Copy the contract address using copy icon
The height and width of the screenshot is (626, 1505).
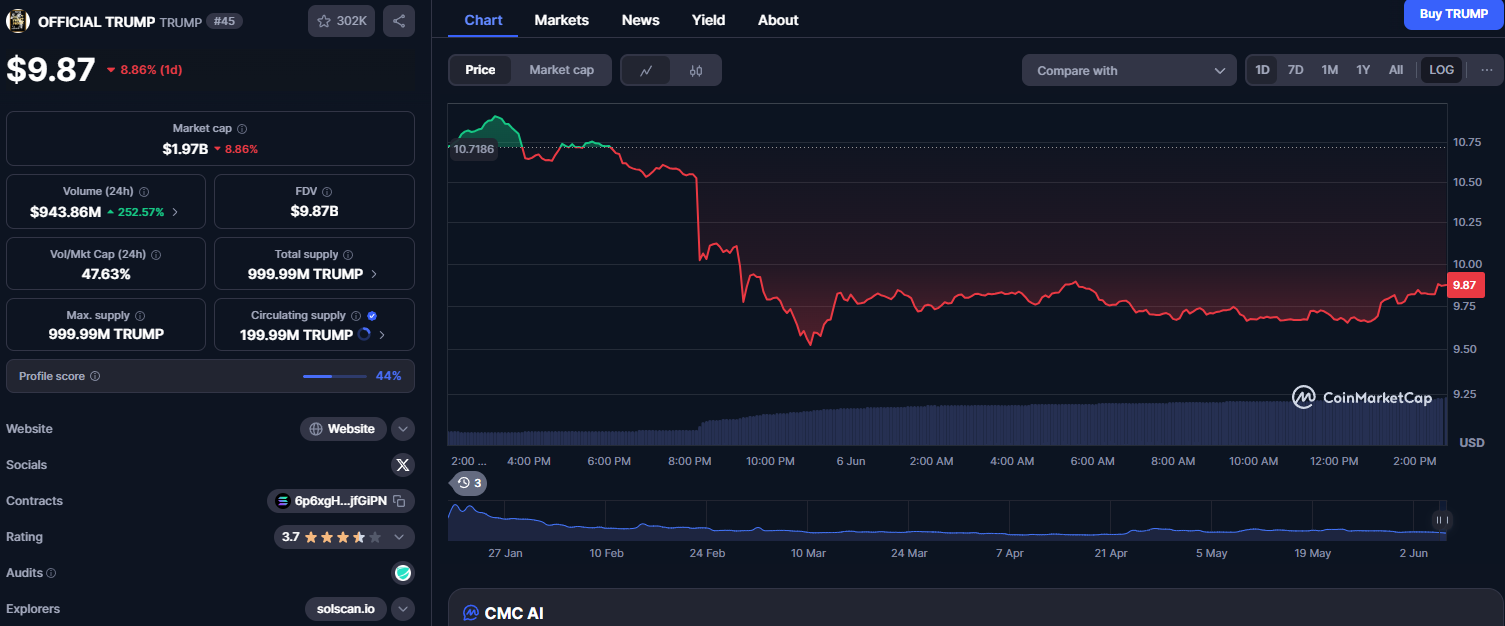tap(399, 501)
